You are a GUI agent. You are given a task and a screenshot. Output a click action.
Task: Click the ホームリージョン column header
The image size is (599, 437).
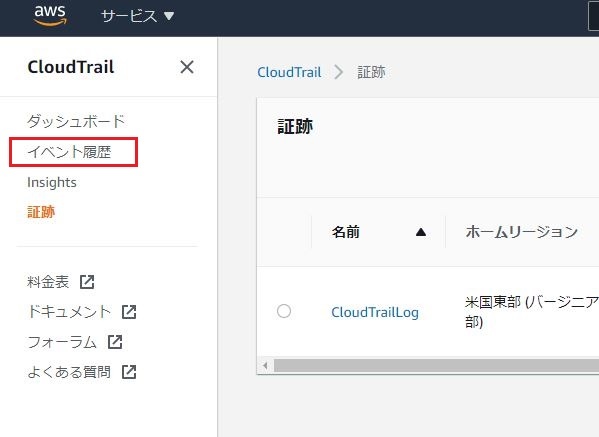pyautogui.click(x=522, y=232)
